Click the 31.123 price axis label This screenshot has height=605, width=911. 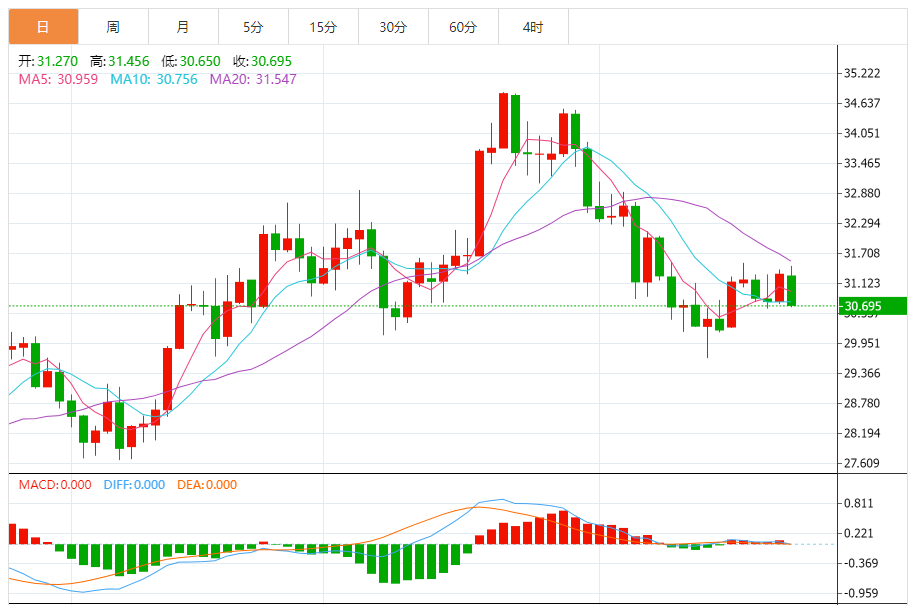pyautogui.click(x=862, y=284)
